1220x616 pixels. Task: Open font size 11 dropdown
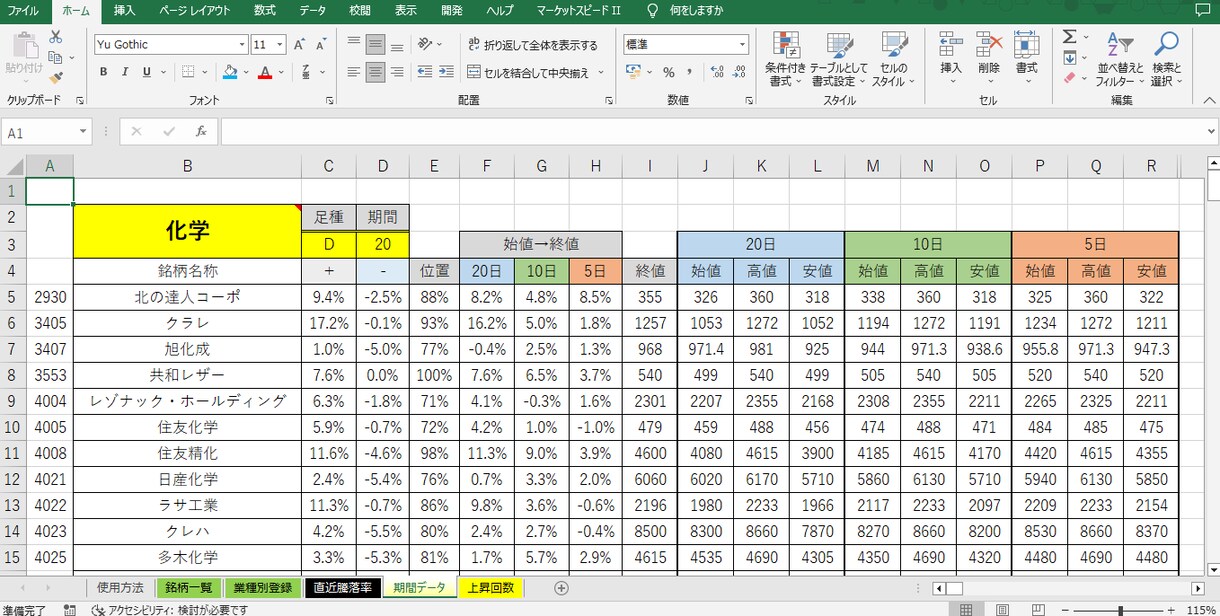click(281, 44)
